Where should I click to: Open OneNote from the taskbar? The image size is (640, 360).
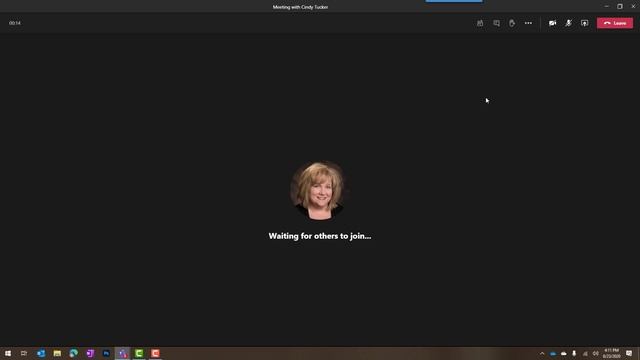[90, 353]
